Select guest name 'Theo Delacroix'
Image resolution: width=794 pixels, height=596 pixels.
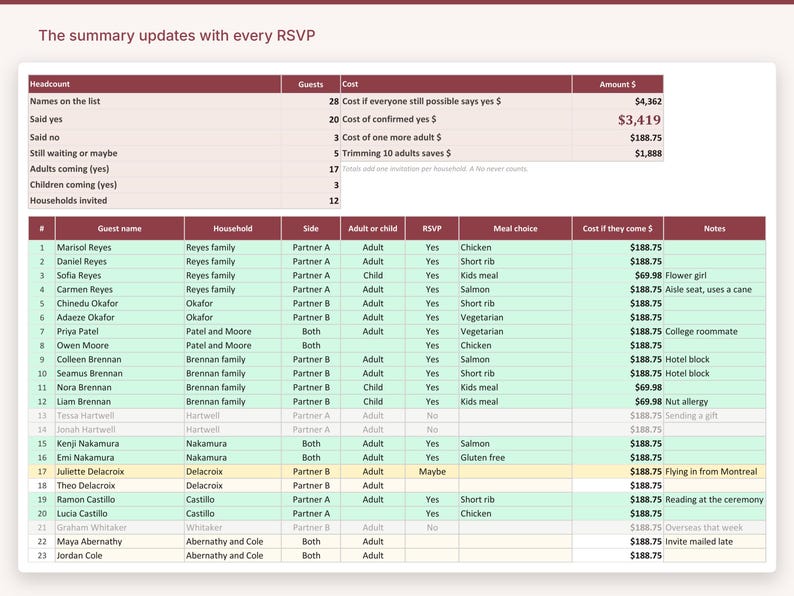[86, 486]
